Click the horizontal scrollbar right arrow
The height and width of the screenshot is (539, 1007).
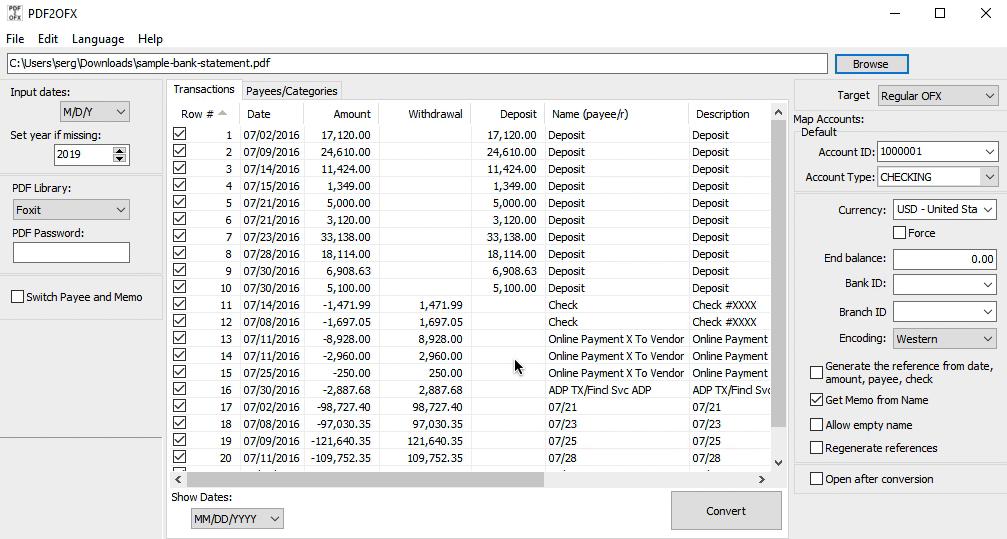[762, 479]
